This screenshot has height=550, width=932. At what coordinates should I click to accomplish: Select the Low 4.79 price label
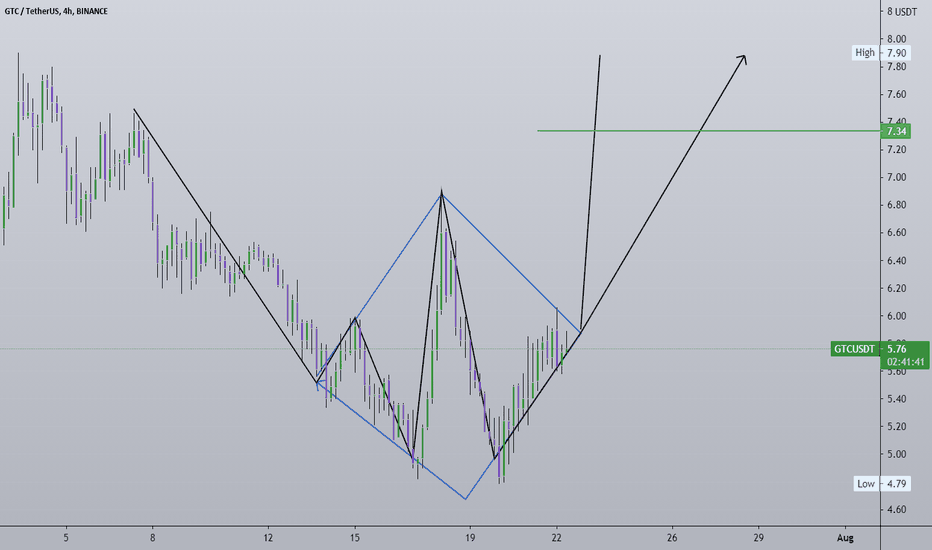pyautogui.click(x=881, y=483)
